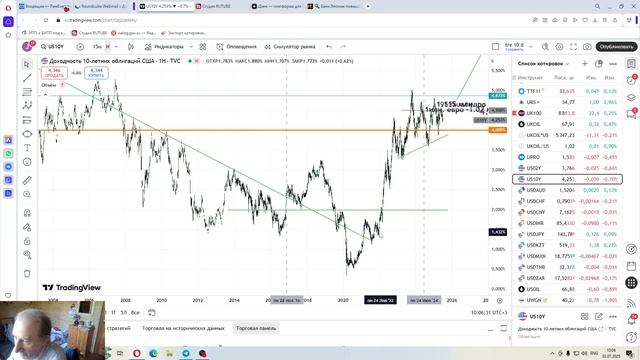The width and height of the screenshot is (640, 360).
Task: Click the blue КУПИТЬ buy button
Action: coord(96,73)
